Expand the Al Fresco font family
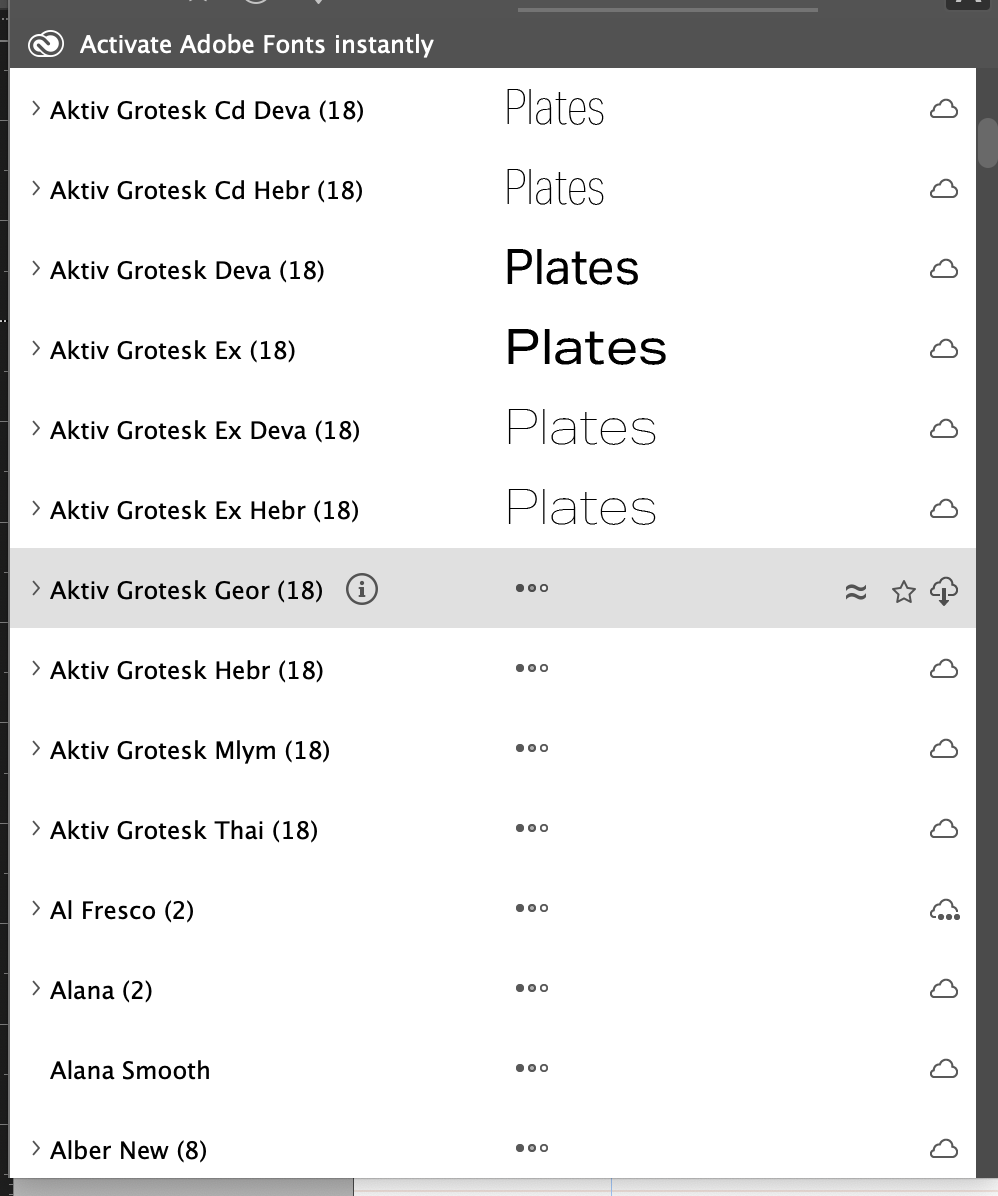Image resolution: width=998 pixels, height=1196 pixels. coord(36,909)
